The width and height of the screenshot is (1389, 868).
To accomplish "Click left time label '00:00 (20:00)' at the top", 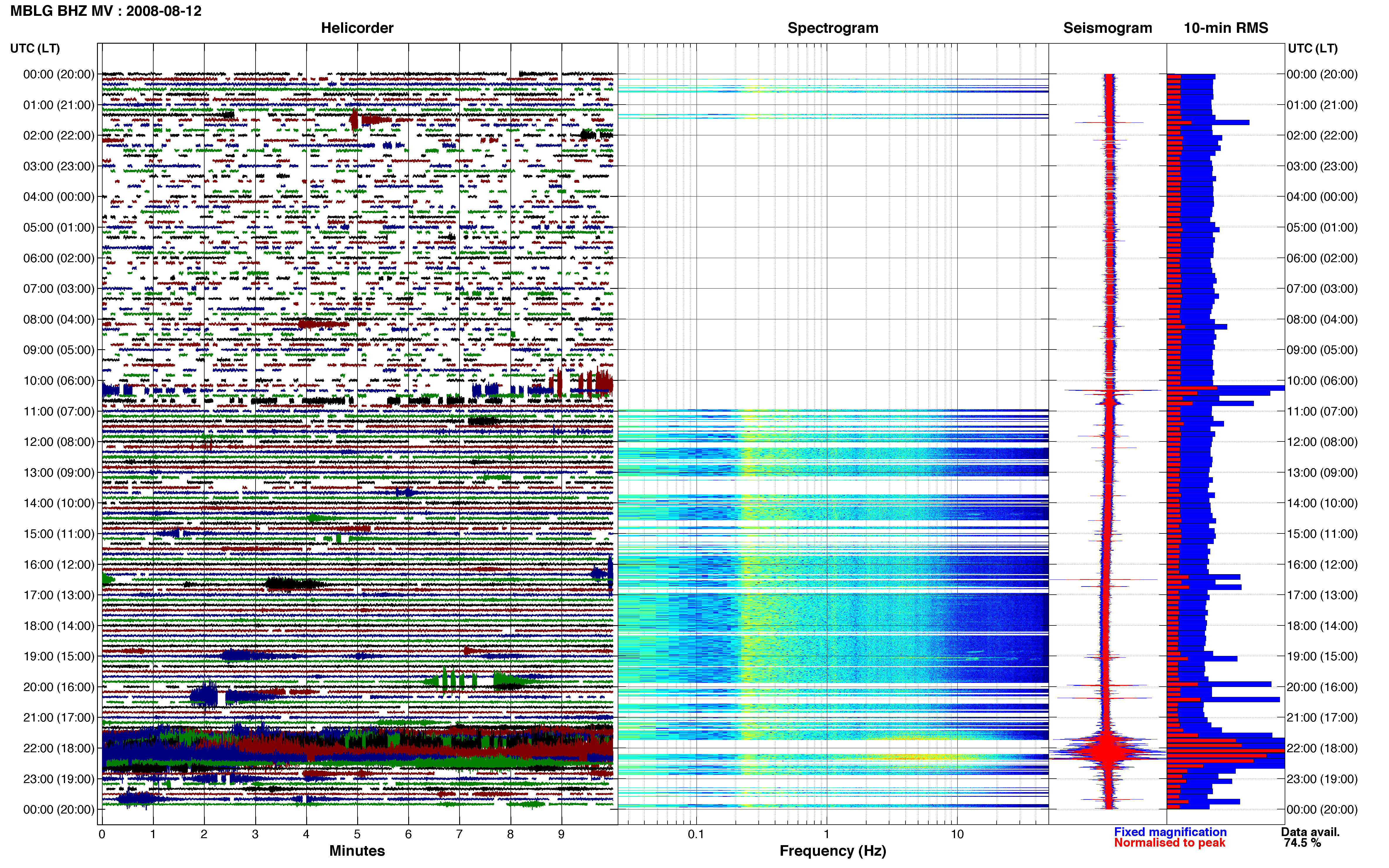I will click(x=59, y=74).
